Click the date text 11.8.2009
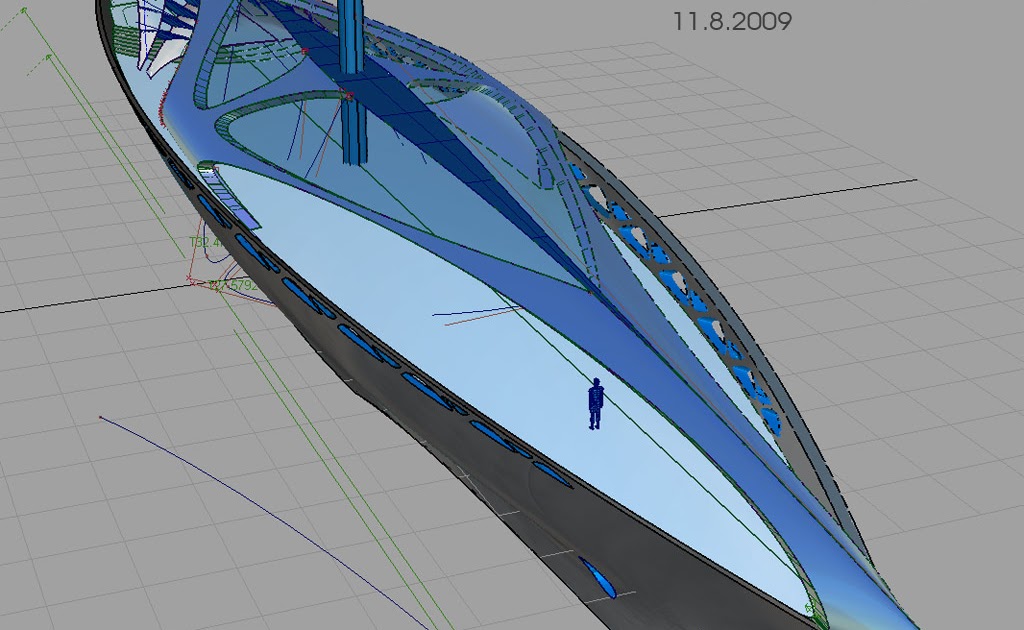This screenshot has height=630, width=1024. 732,22
